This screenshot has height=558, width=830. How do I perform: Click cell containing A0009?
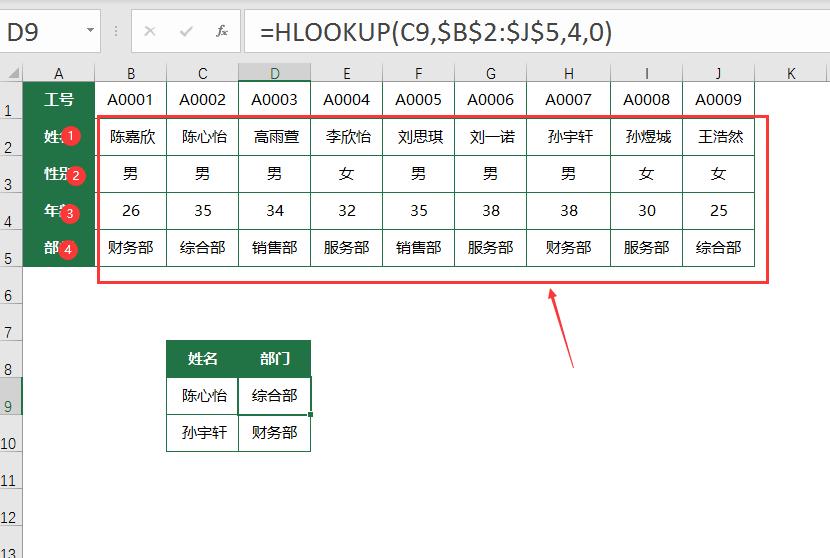[719, 100]
